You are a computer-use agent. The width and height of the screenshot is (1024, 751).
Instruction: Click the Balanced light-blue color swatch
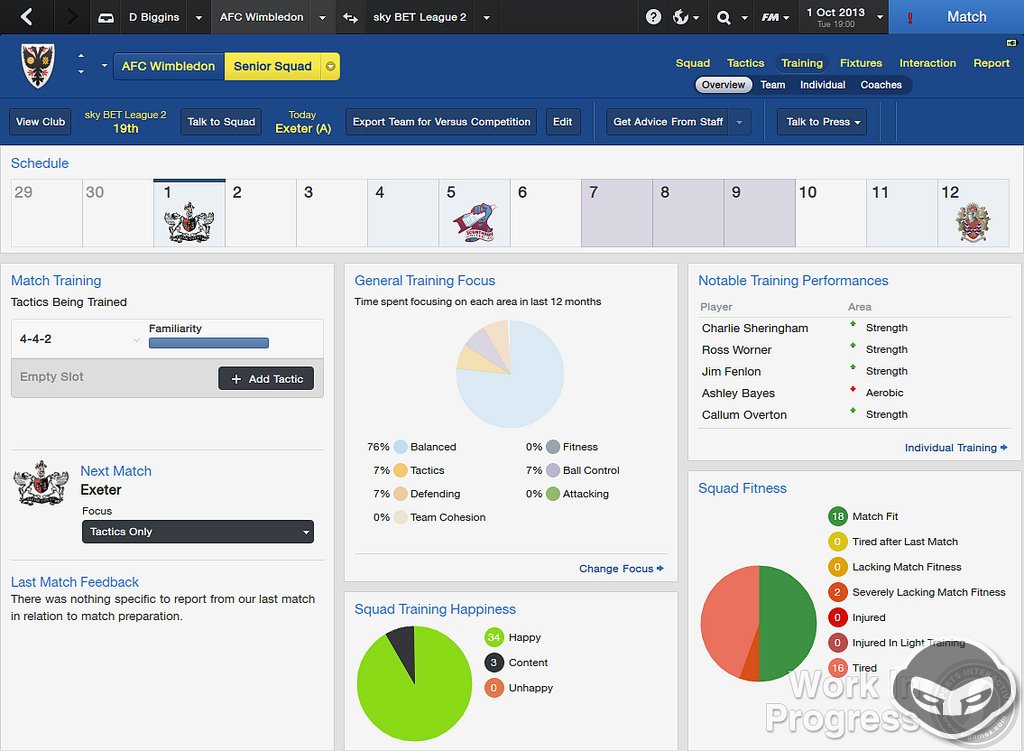tap(401, 447)
